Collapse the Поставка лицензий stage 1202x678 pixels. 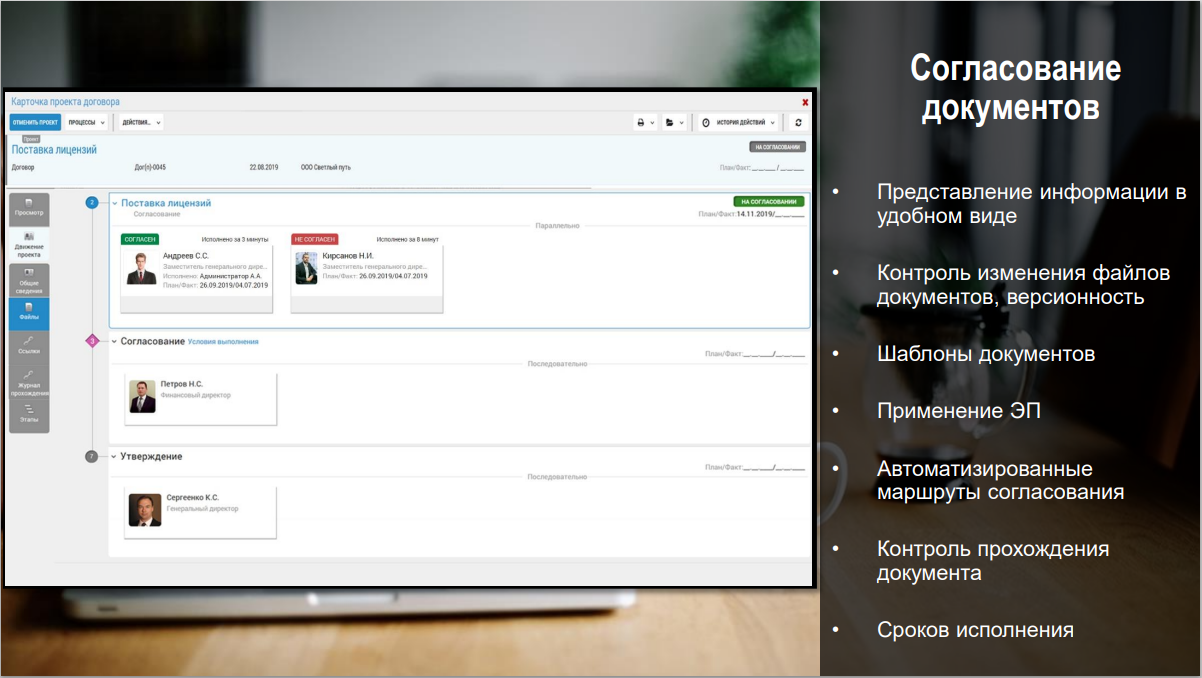(115, 203)
